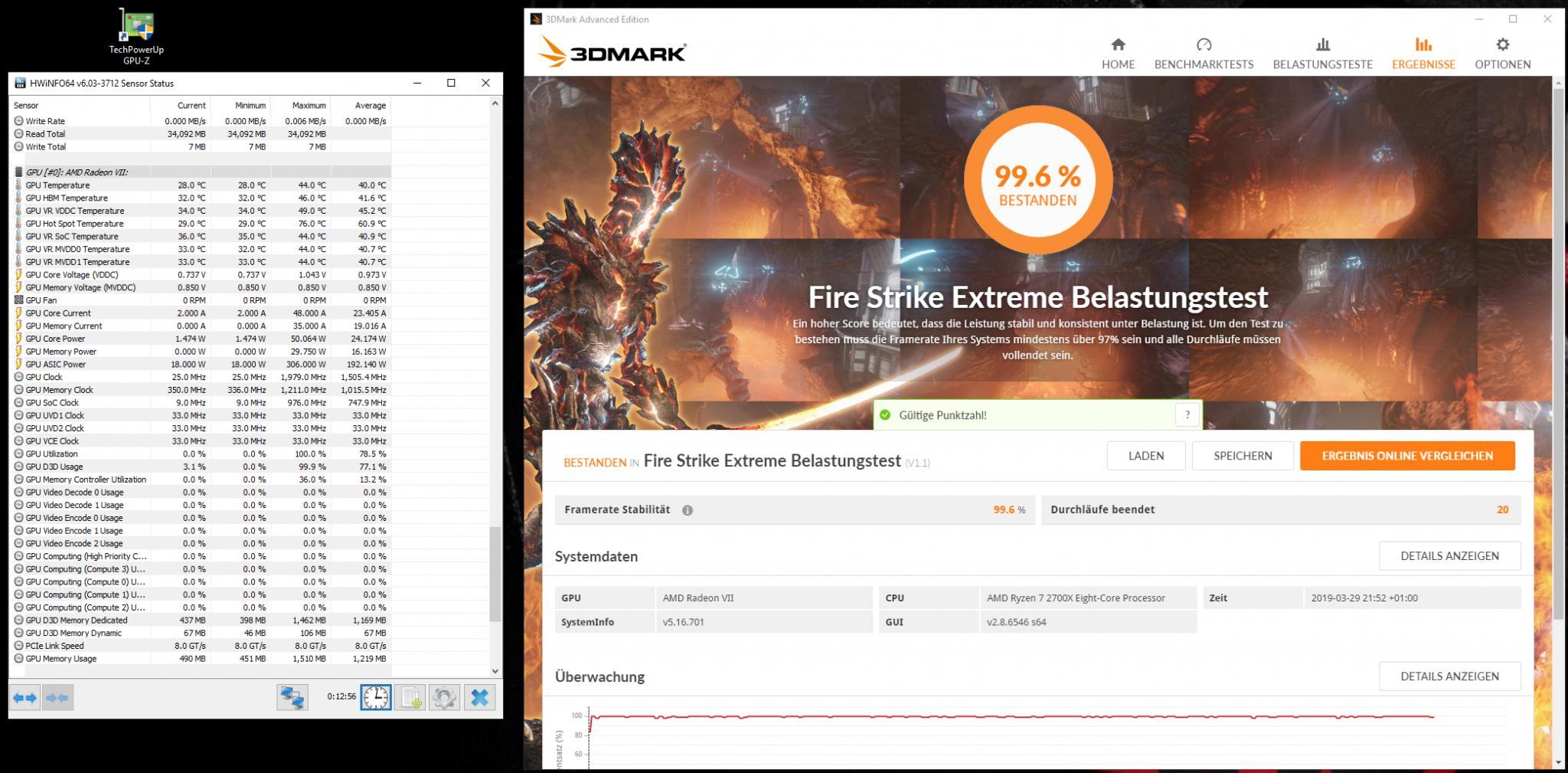
Task: Click GPU Core Voltage lightning icon
Action: (x=18, y=274)
